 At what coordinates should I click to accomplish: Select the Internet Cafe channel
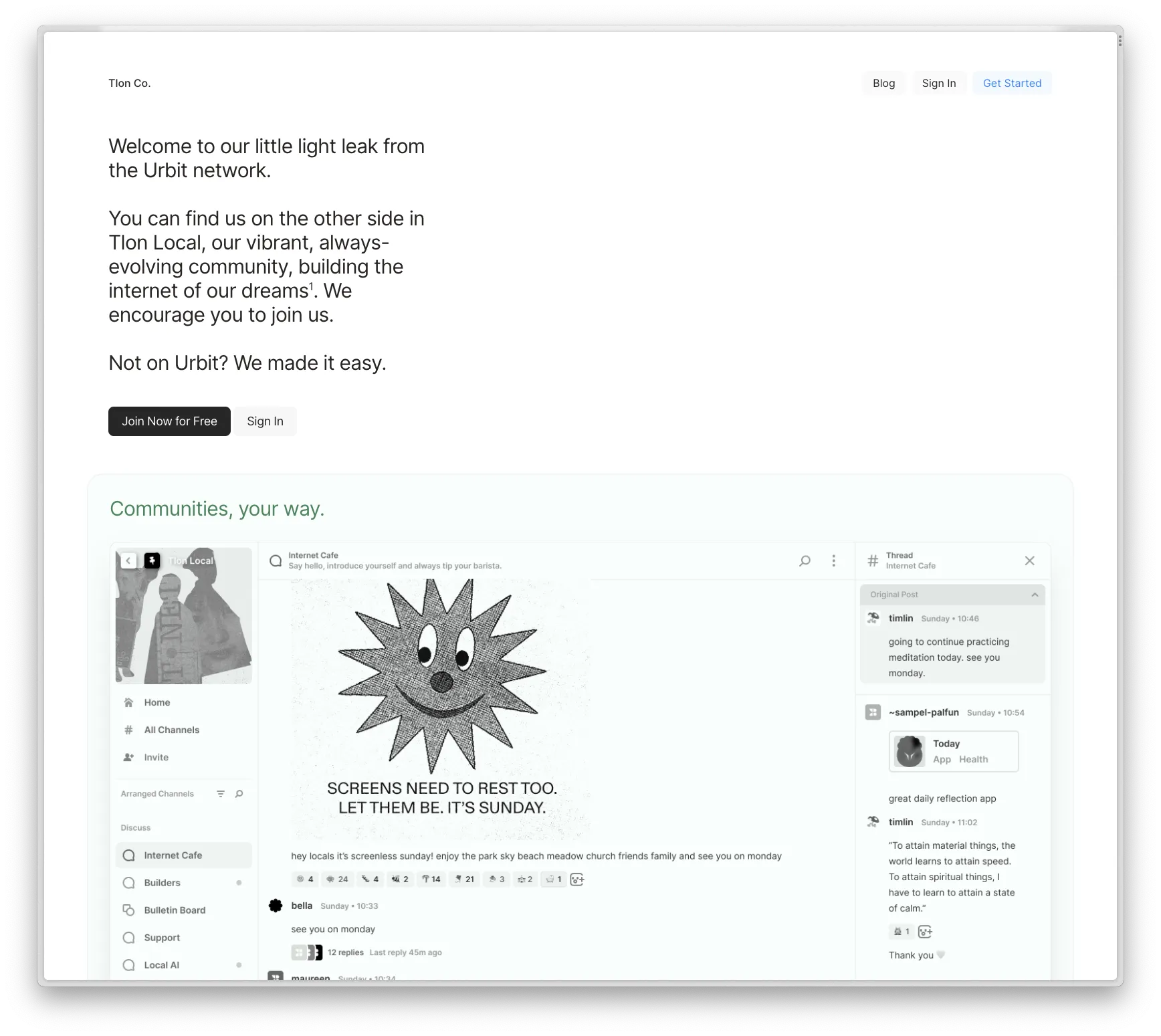[183, 855]
